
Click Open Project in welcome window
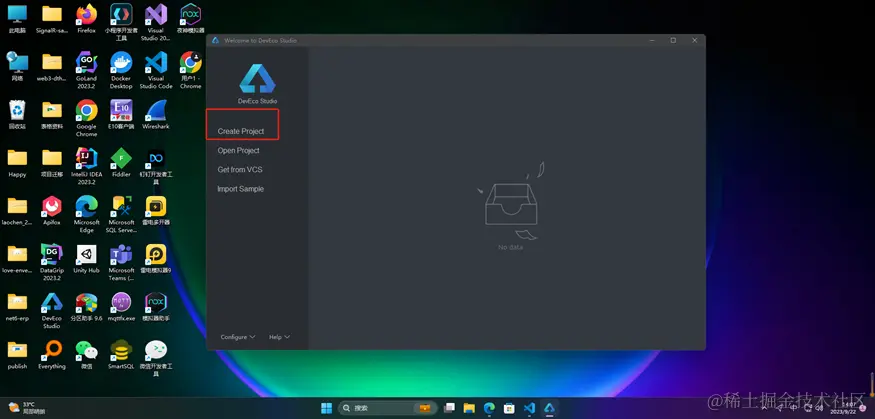click(x=238, y=151)
